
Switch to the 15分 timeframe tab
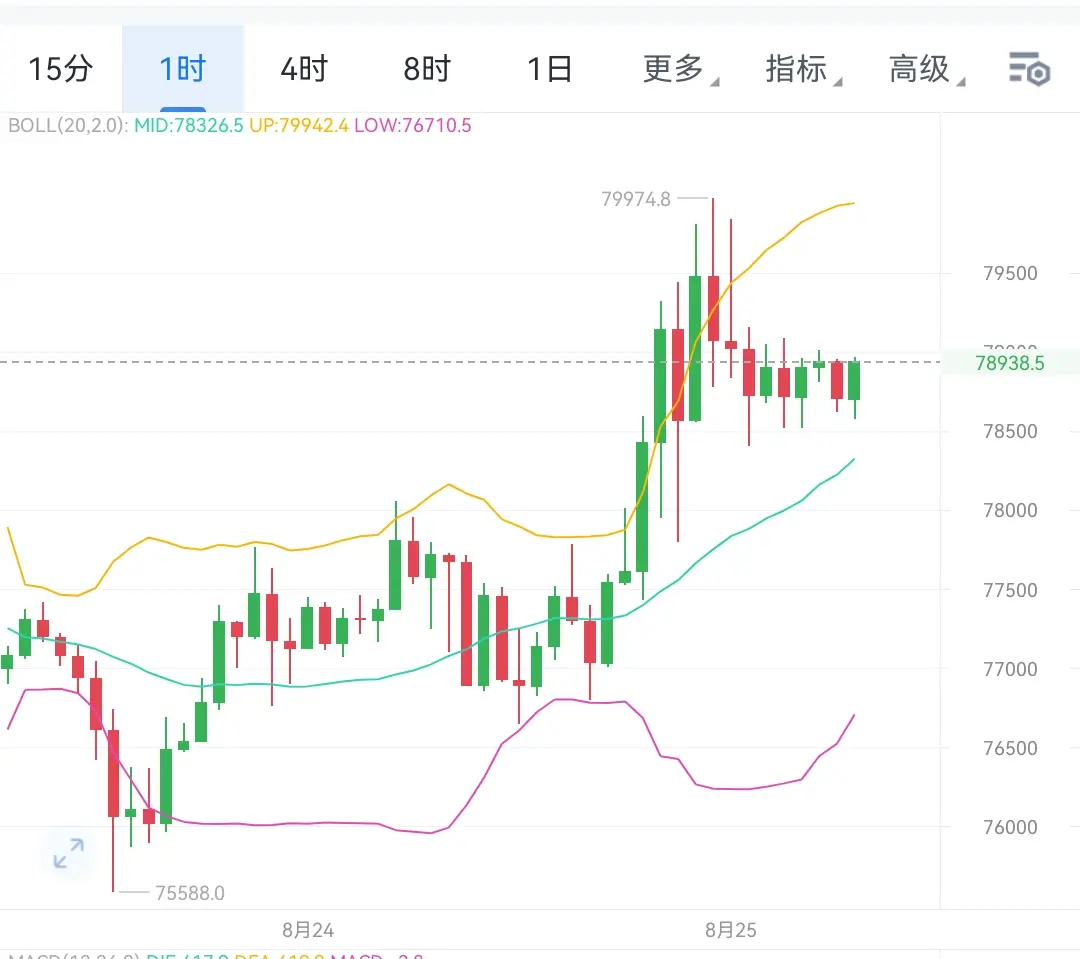61,69
